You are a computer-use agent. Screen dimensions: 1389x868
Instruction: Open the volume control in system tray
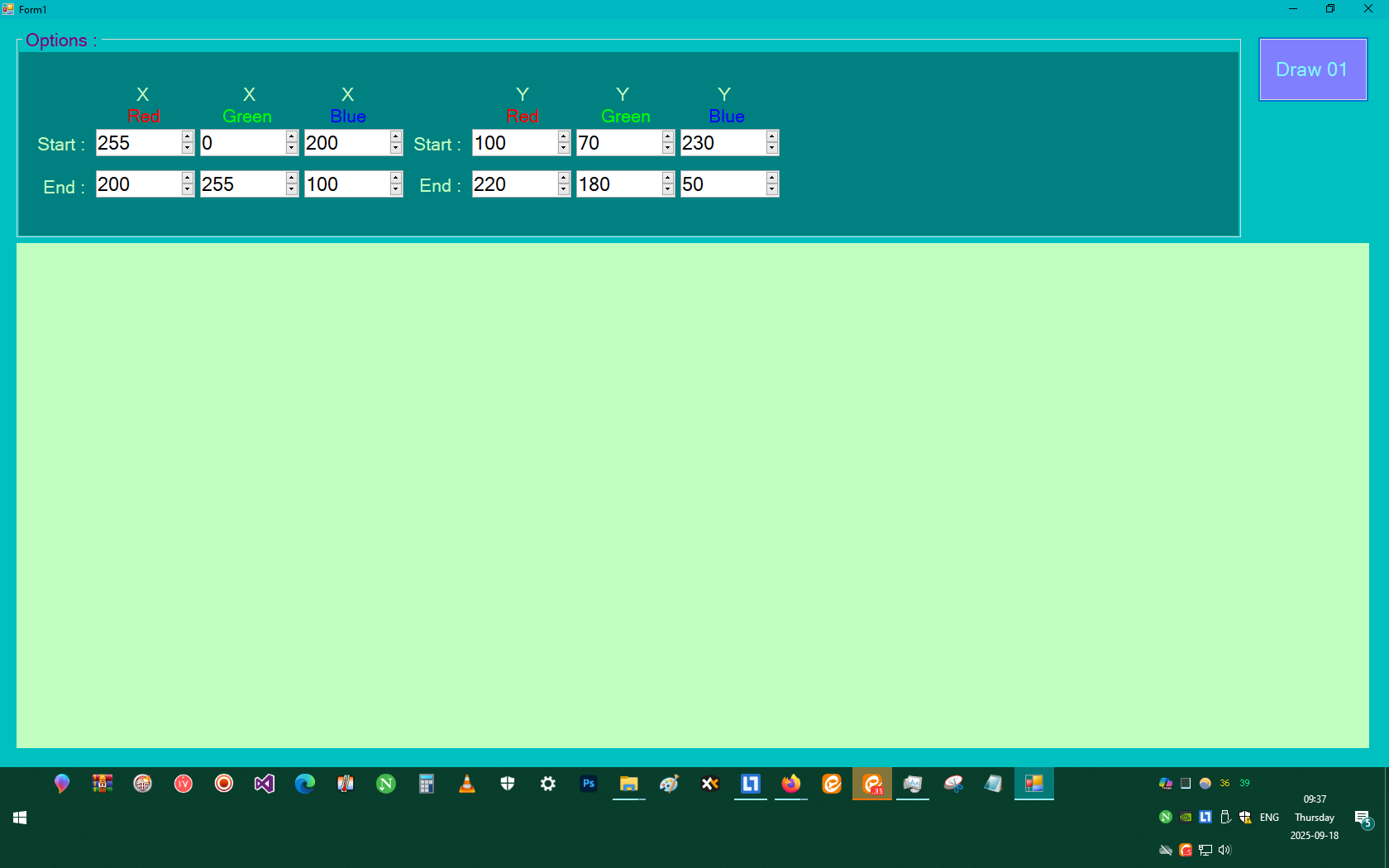[1224, 850]
